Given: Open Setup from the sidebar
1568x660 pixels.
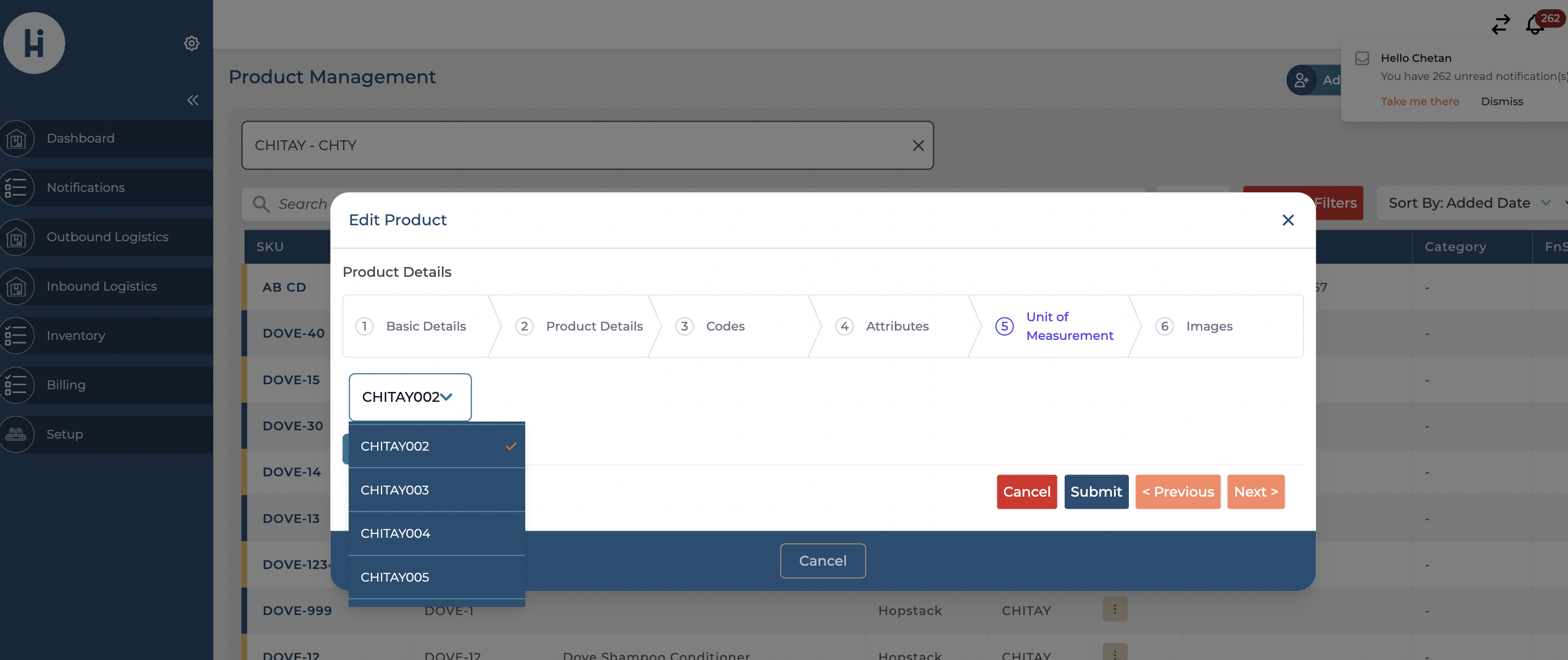Looking at the screenshot, I should pos(65,434).
